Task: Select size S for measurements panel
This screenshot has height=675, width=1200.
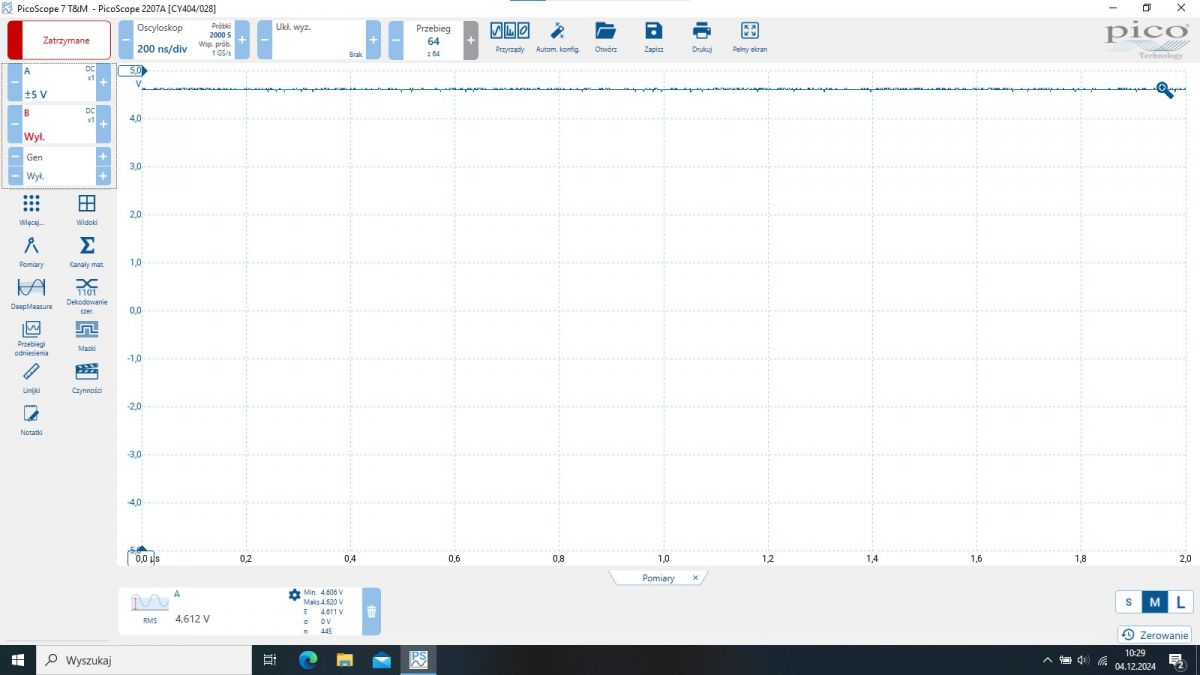Action: [1129, 602]
